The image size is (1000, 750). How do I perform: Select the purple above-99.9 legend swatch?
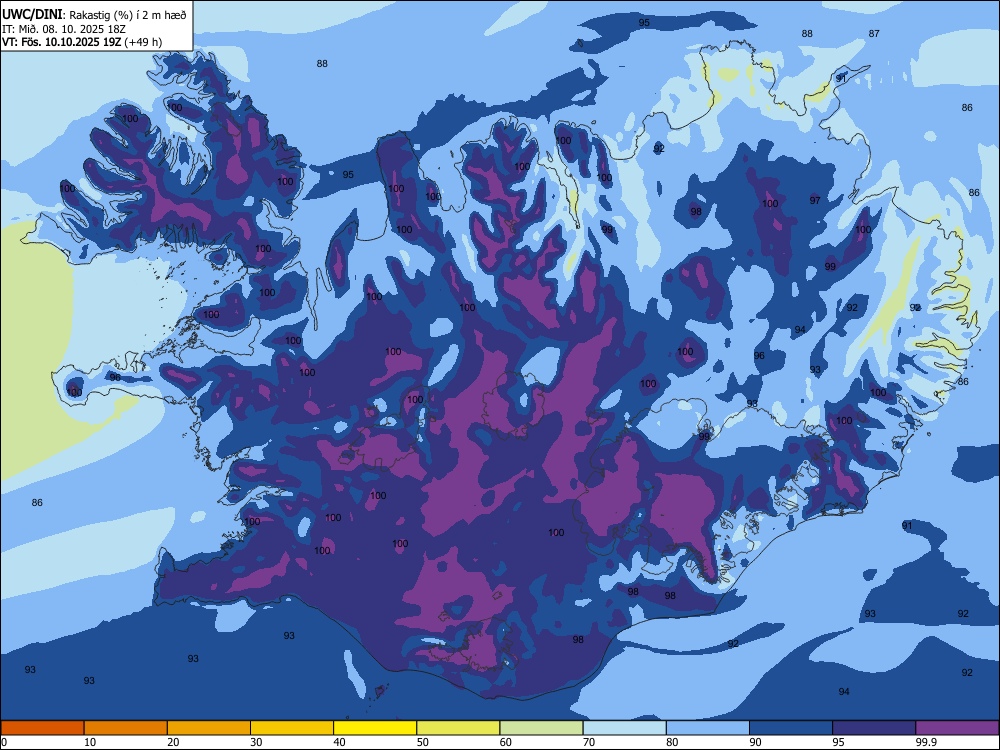tap(957, 728)
